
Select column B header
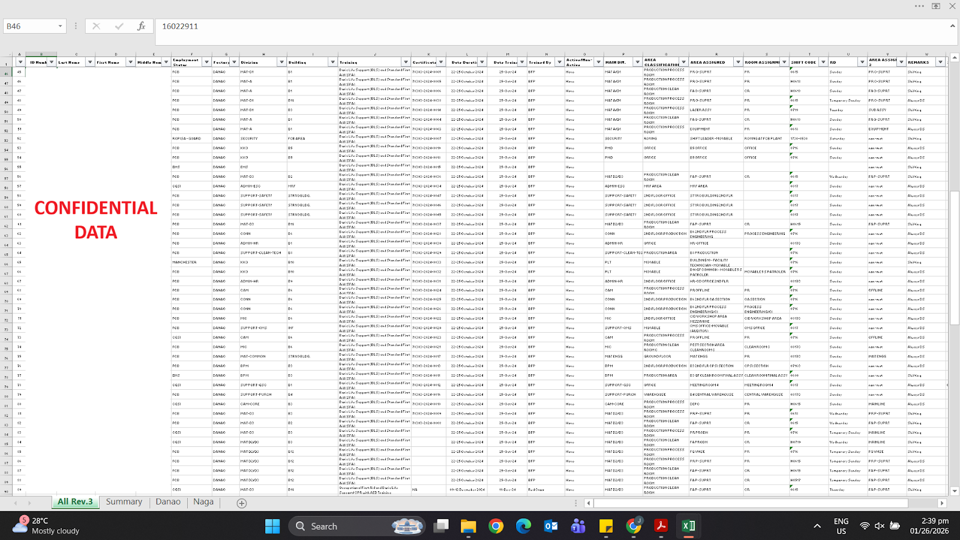(x=41, y=54)
